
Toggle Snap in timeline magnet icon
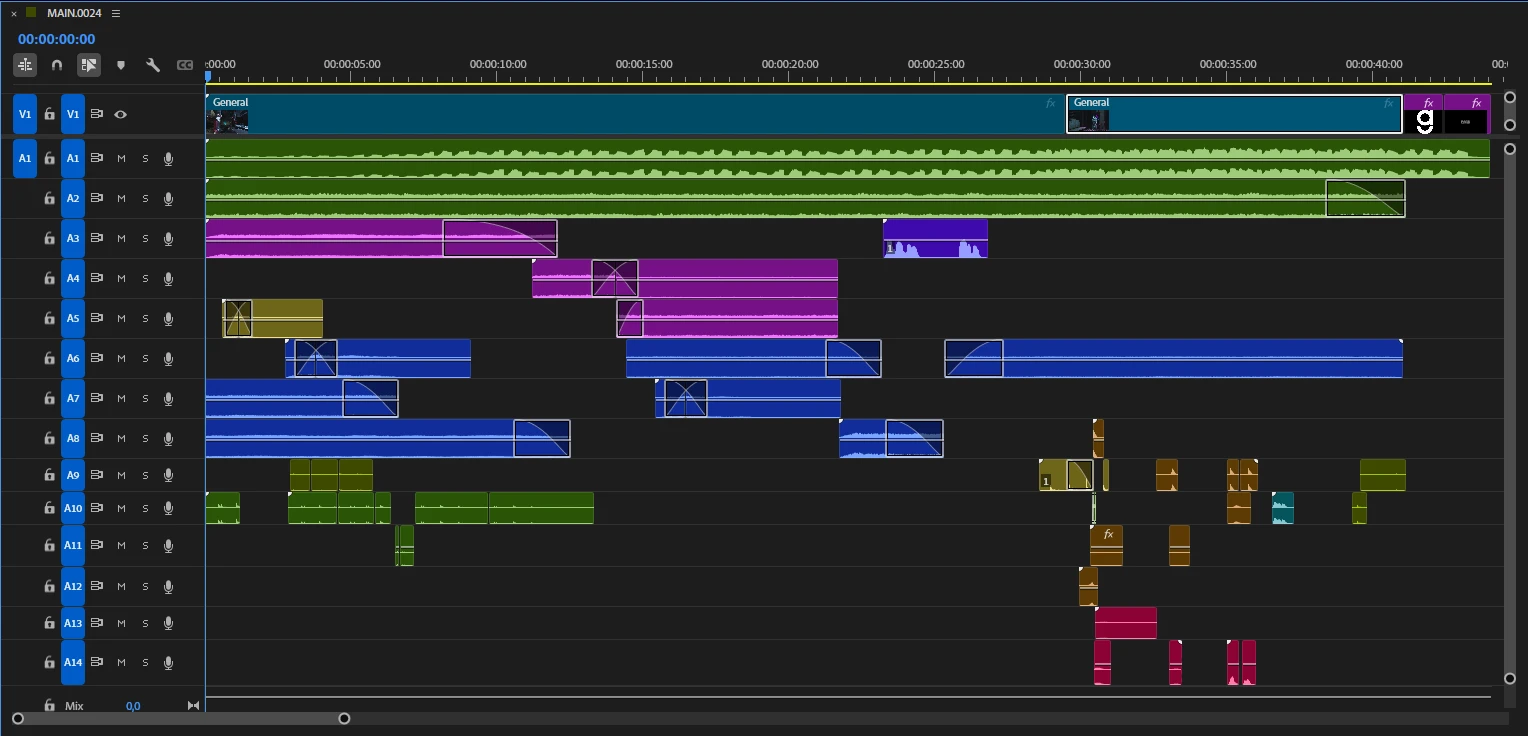pos(57,65)
